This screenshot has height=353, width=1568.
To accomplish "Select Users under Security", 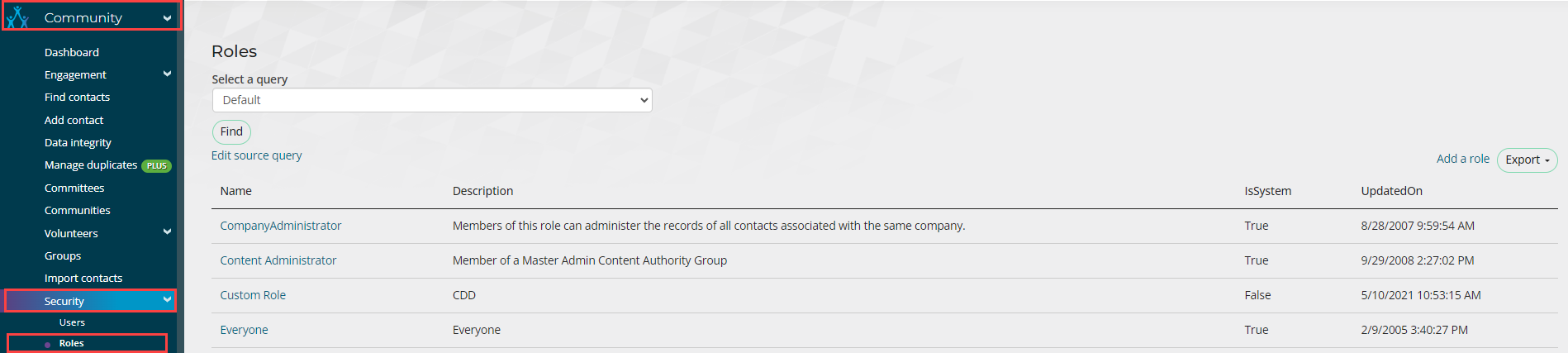I will pyautogui.click(x=72, y=322).
